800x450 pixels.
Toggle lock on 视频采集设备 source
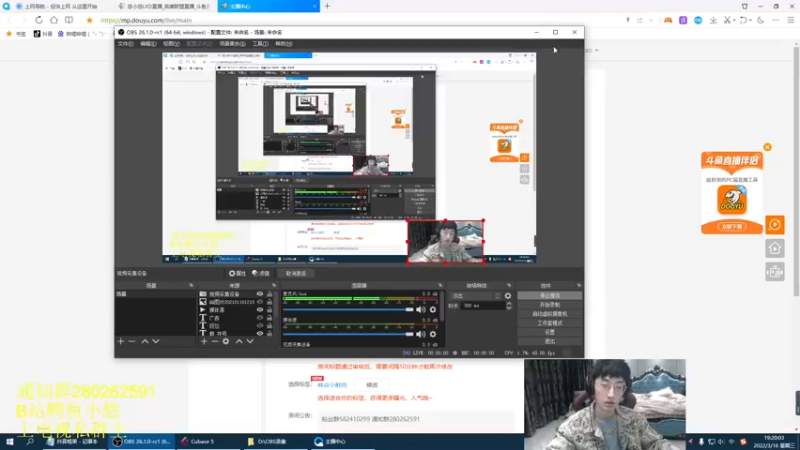click(269, 294)
